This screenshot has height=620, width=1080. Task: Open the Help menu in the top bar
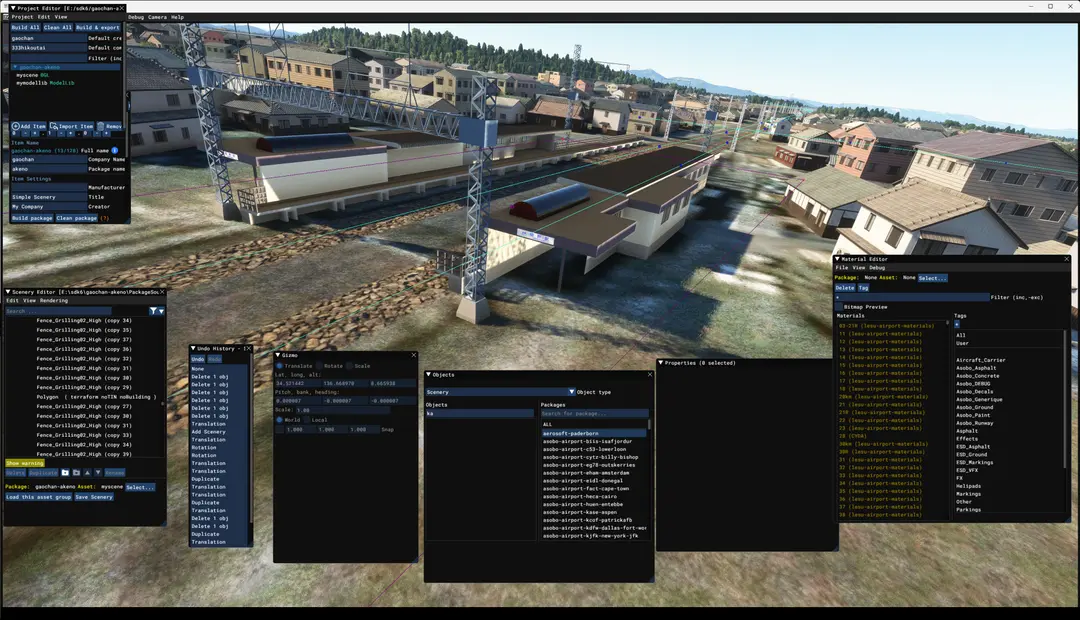point(178,17)
